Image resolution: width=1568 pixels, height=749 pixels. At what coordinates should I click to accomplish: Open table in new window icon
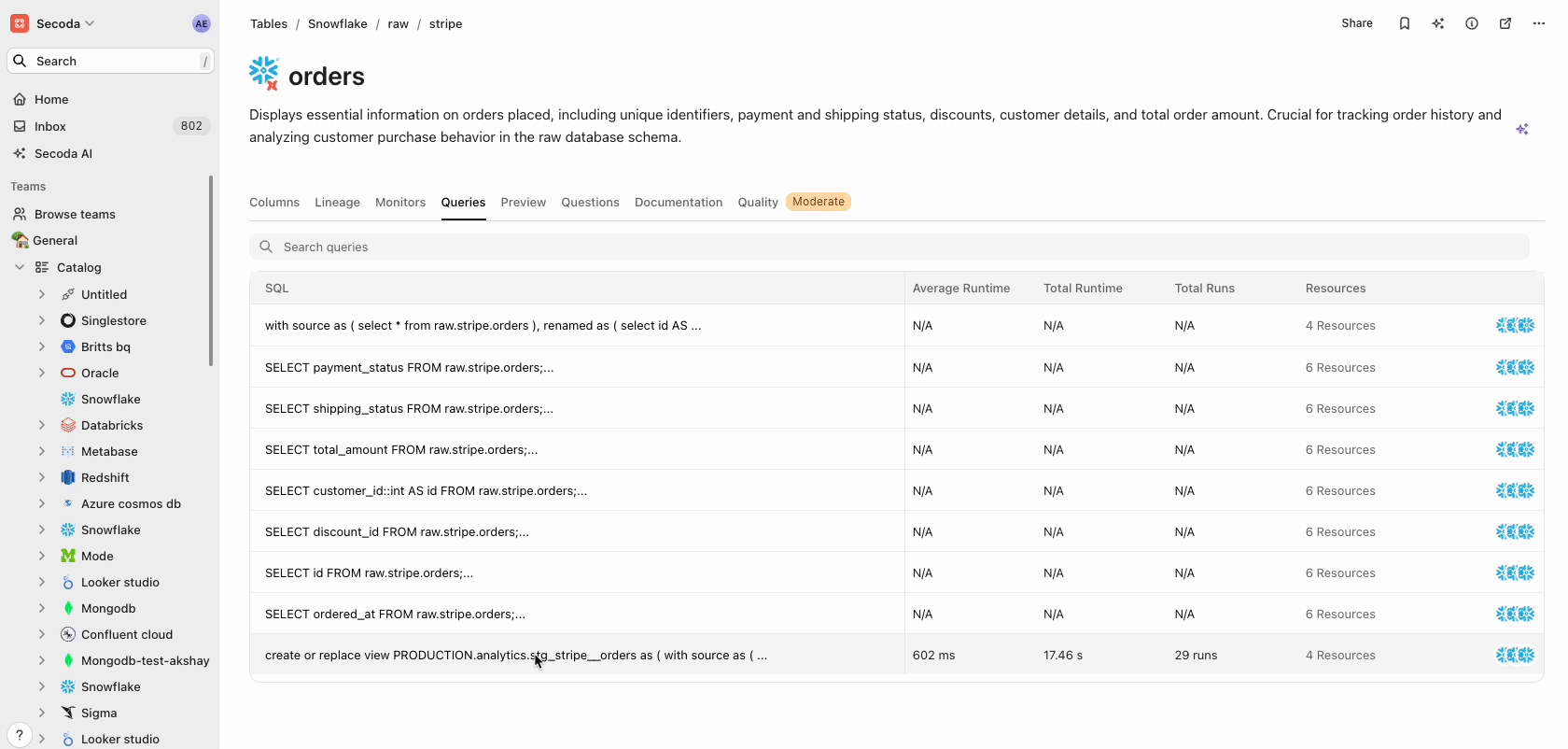pyautogui.click(x=1505, y=23)
